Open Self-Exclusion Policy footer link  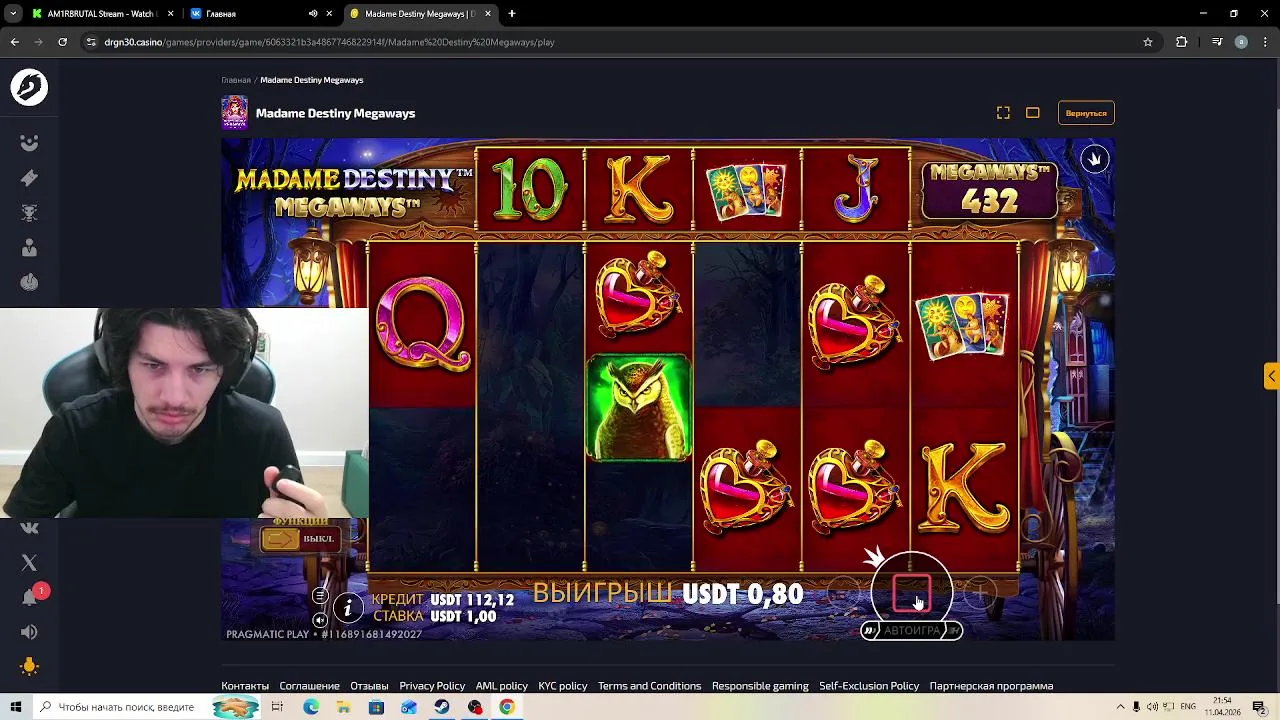tap(869, 686)
